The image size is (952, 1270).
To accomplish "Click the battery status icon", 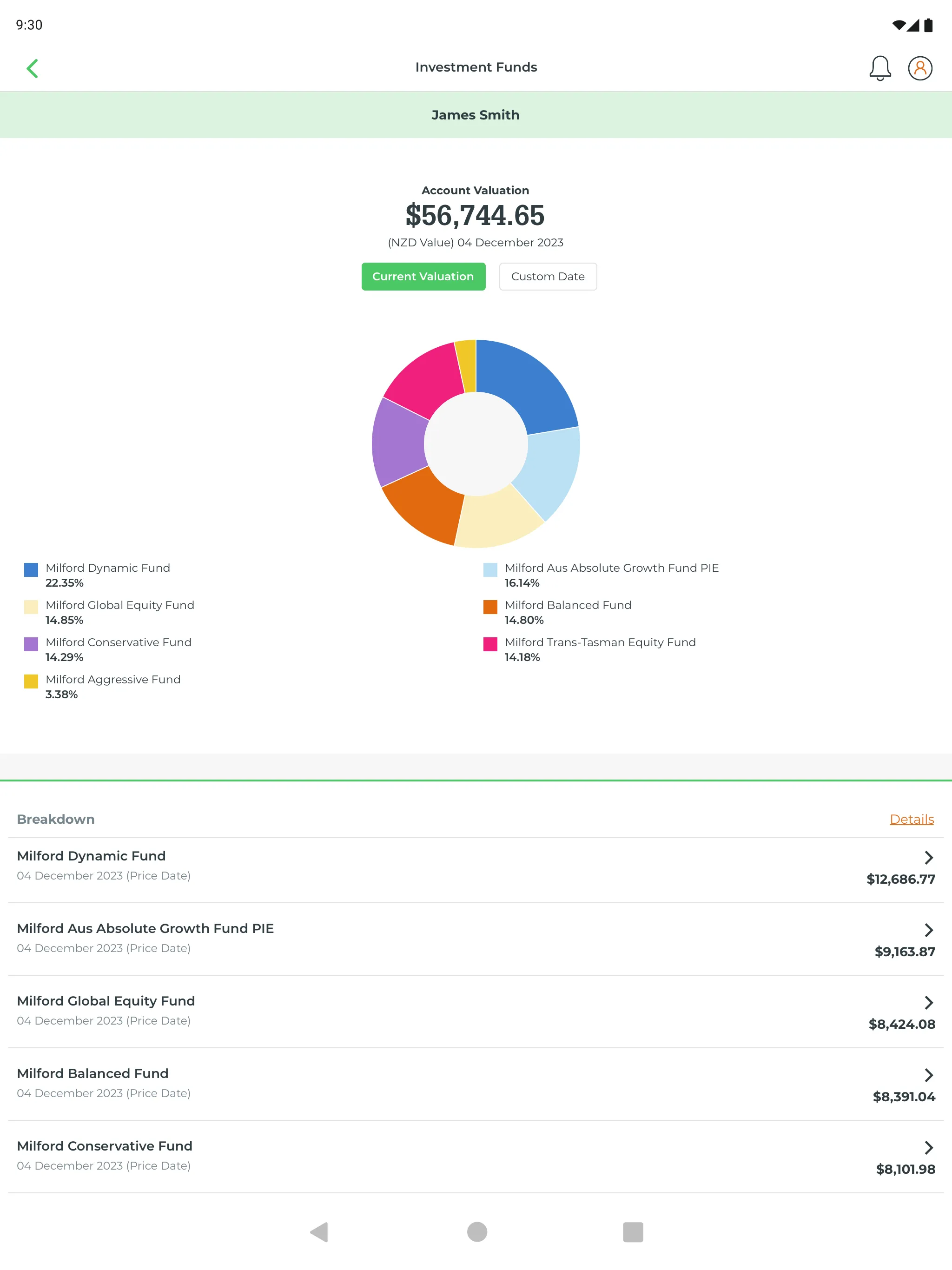I will tap(928, 25).
